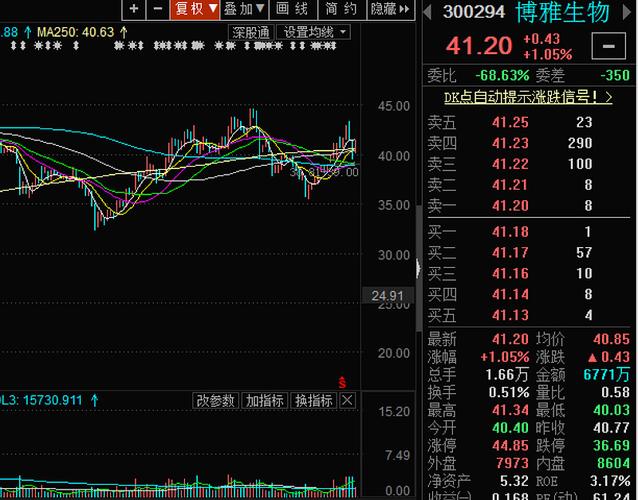The image size is (638, 500).
Task: Select 卖三 price 41.22
Action: click(510, 164)
